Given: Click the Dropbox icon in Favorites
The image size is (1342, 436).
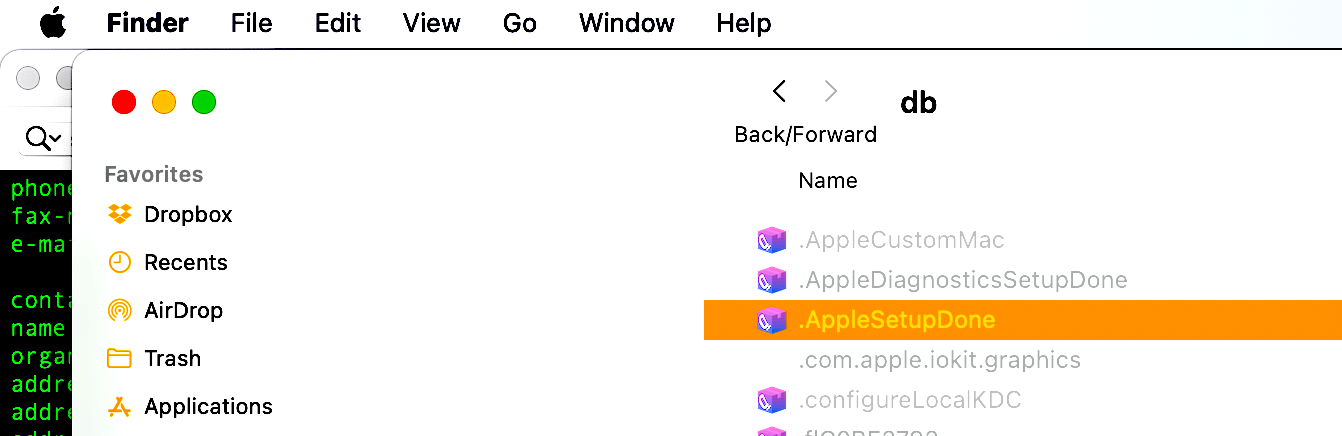Looking at the screenshot, I should tap(120, 214).
